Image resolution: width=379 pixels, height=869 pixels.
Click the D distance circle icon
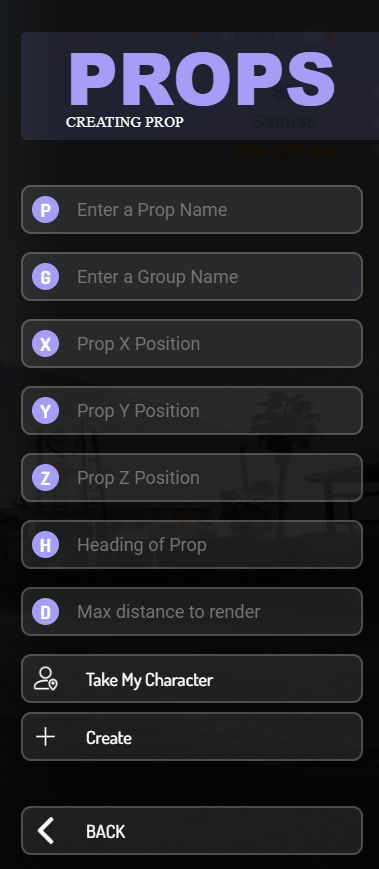[x=45, y=612]
